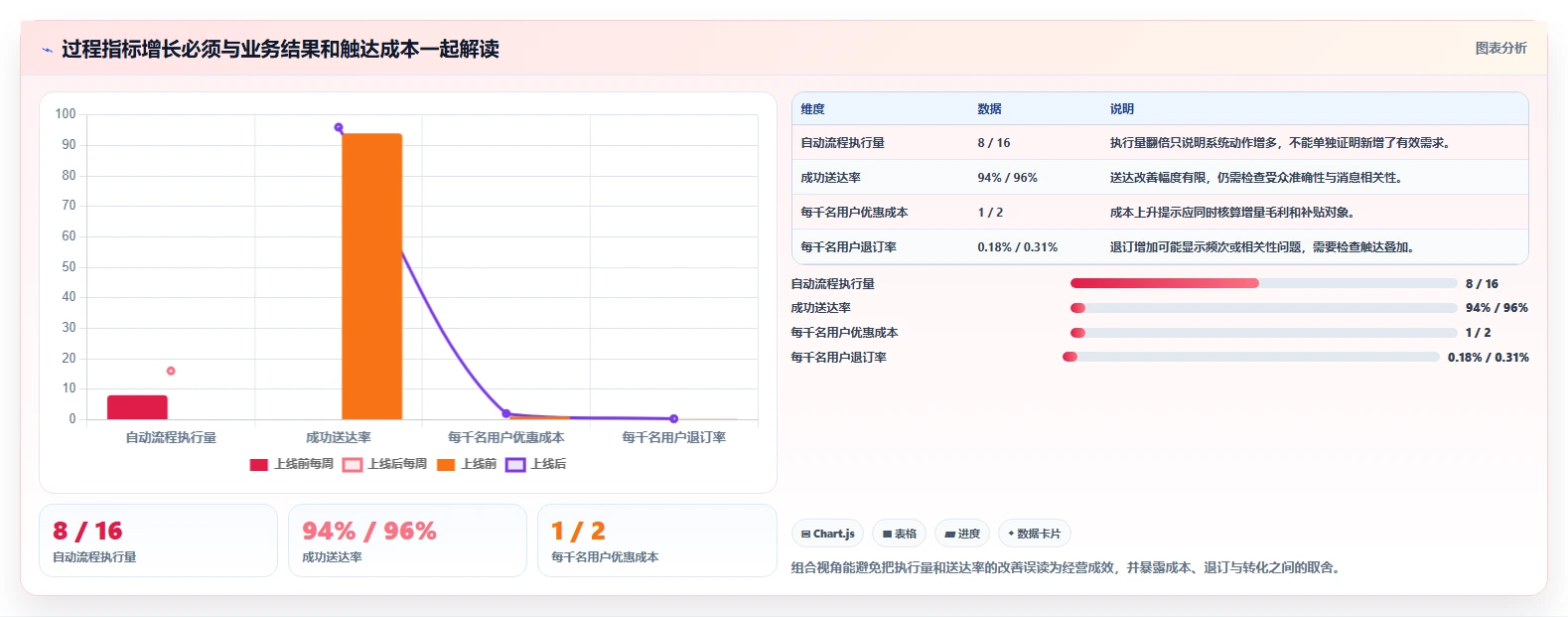Image resolution: width=1568 pixels, height=617 pixels.
Task: Click the 每千名用户退订率 x-axis label
Action: (674, 437)
